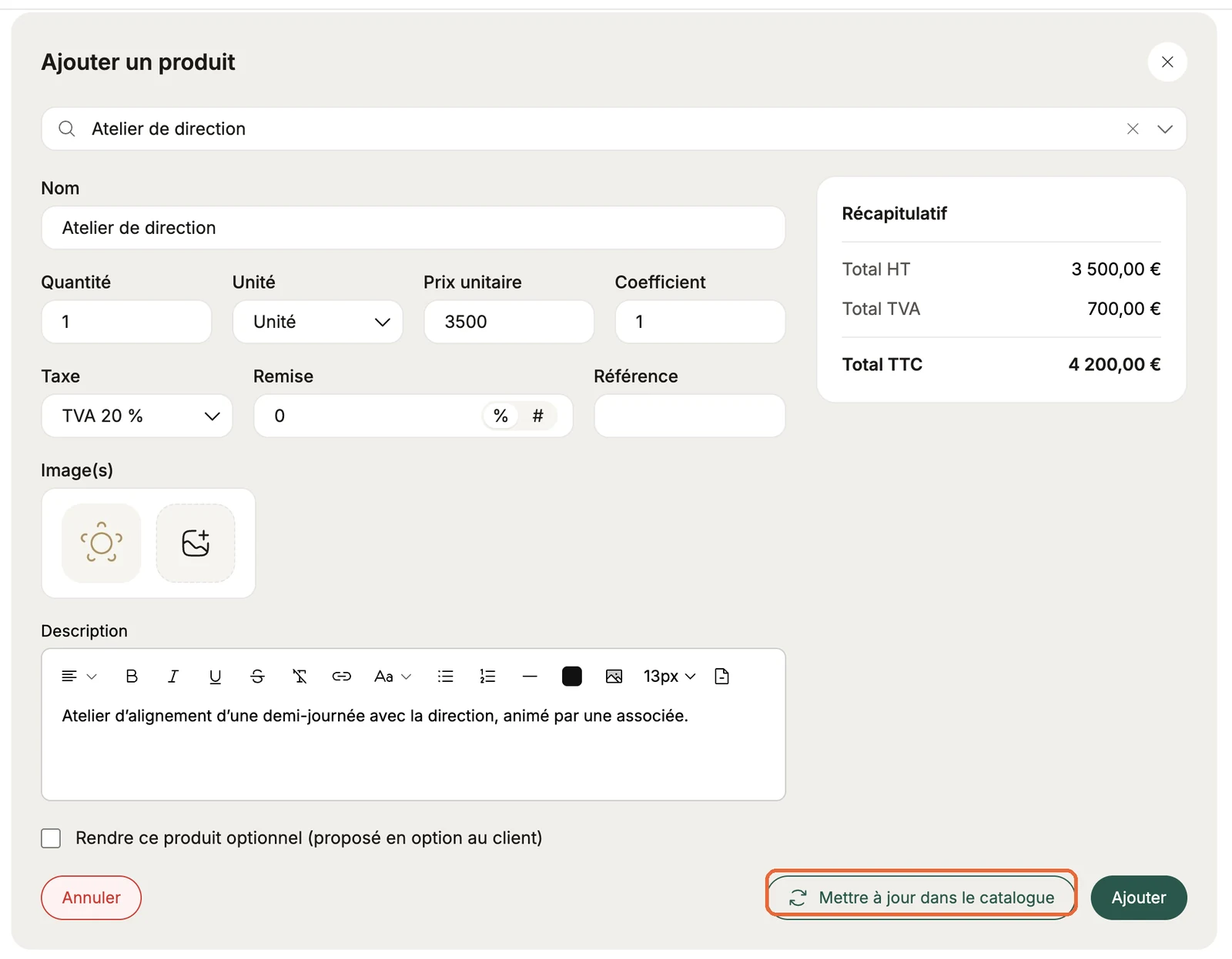Click the Nom input field
The image size is (1232, 959).
[x=413, y=228]
